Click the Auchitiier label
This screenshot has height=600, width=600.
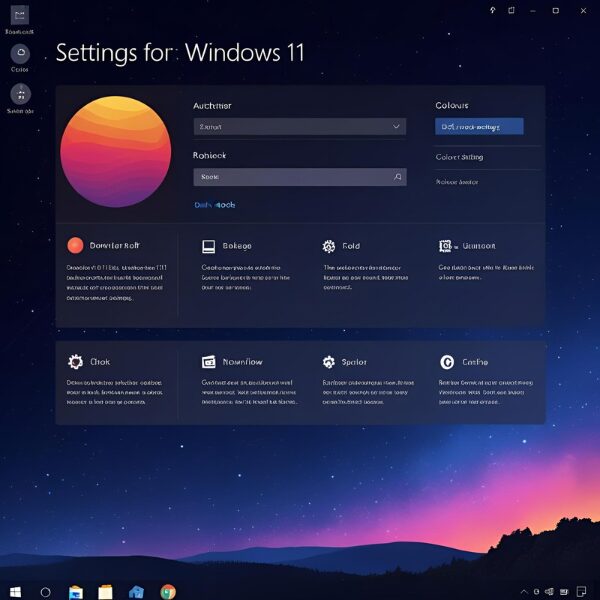coord(212,106)
